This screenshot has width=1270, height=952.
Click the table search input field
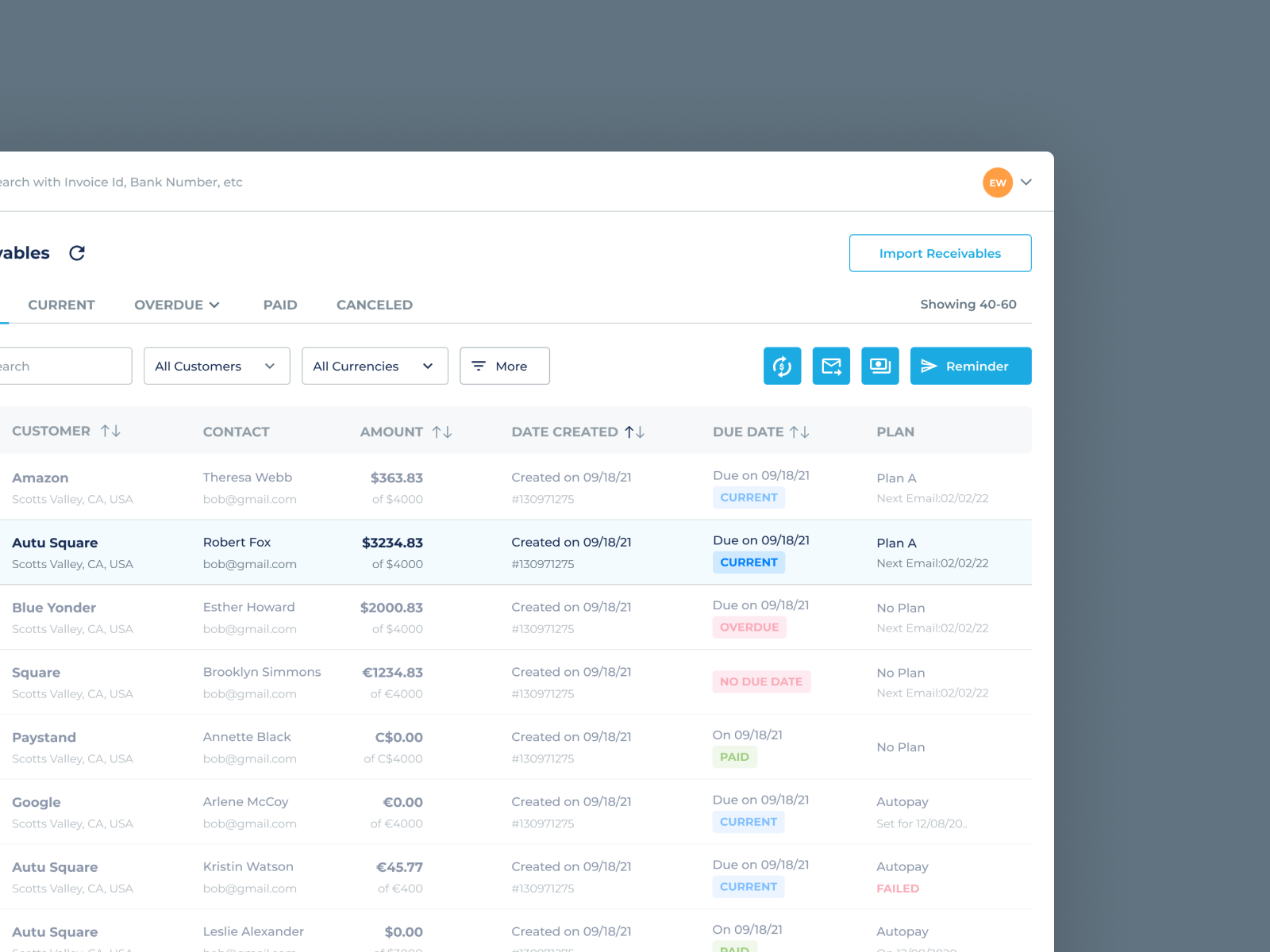[x=66, y=366]
